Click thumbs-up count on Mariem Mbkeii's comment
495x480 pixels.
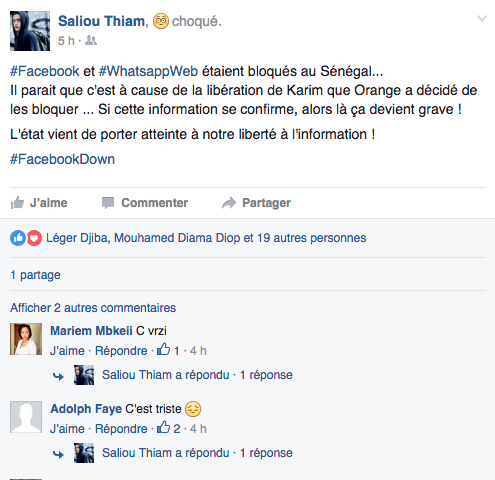tap(168, 350)
